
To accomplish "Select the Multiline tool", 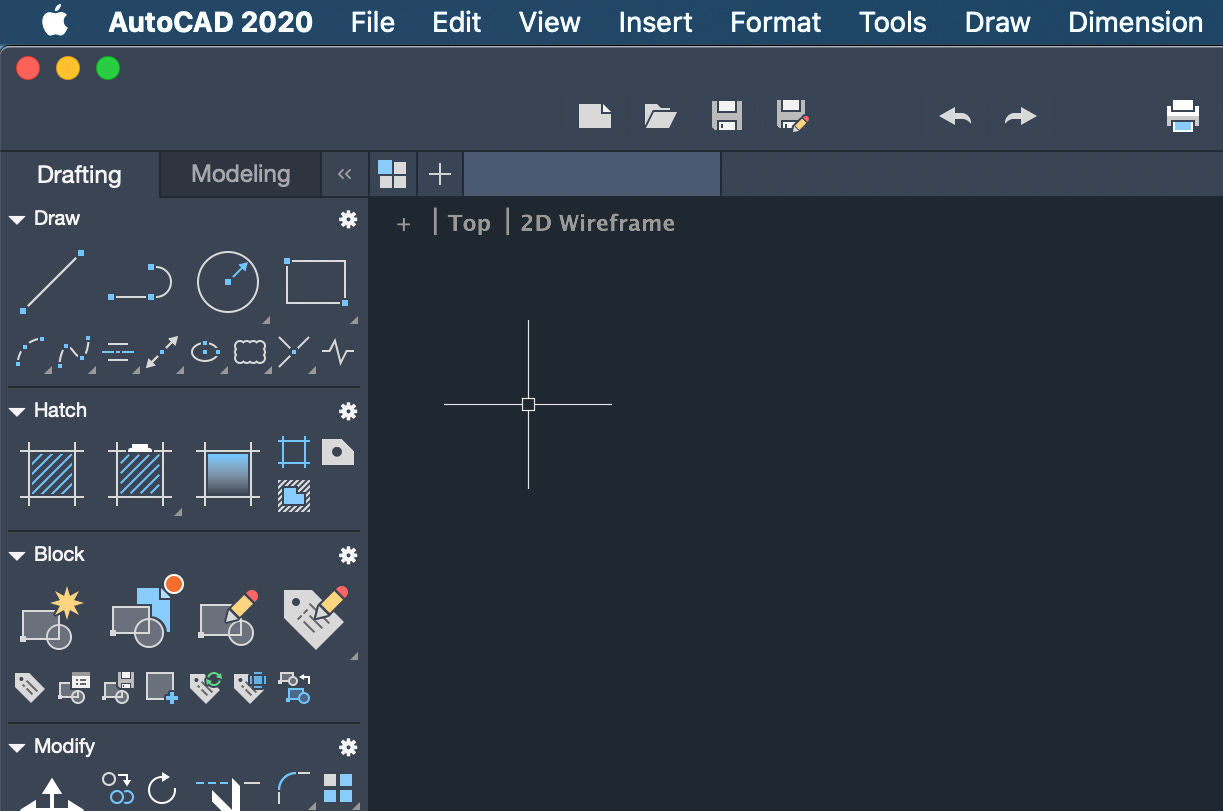I will (x=118, y=352).
